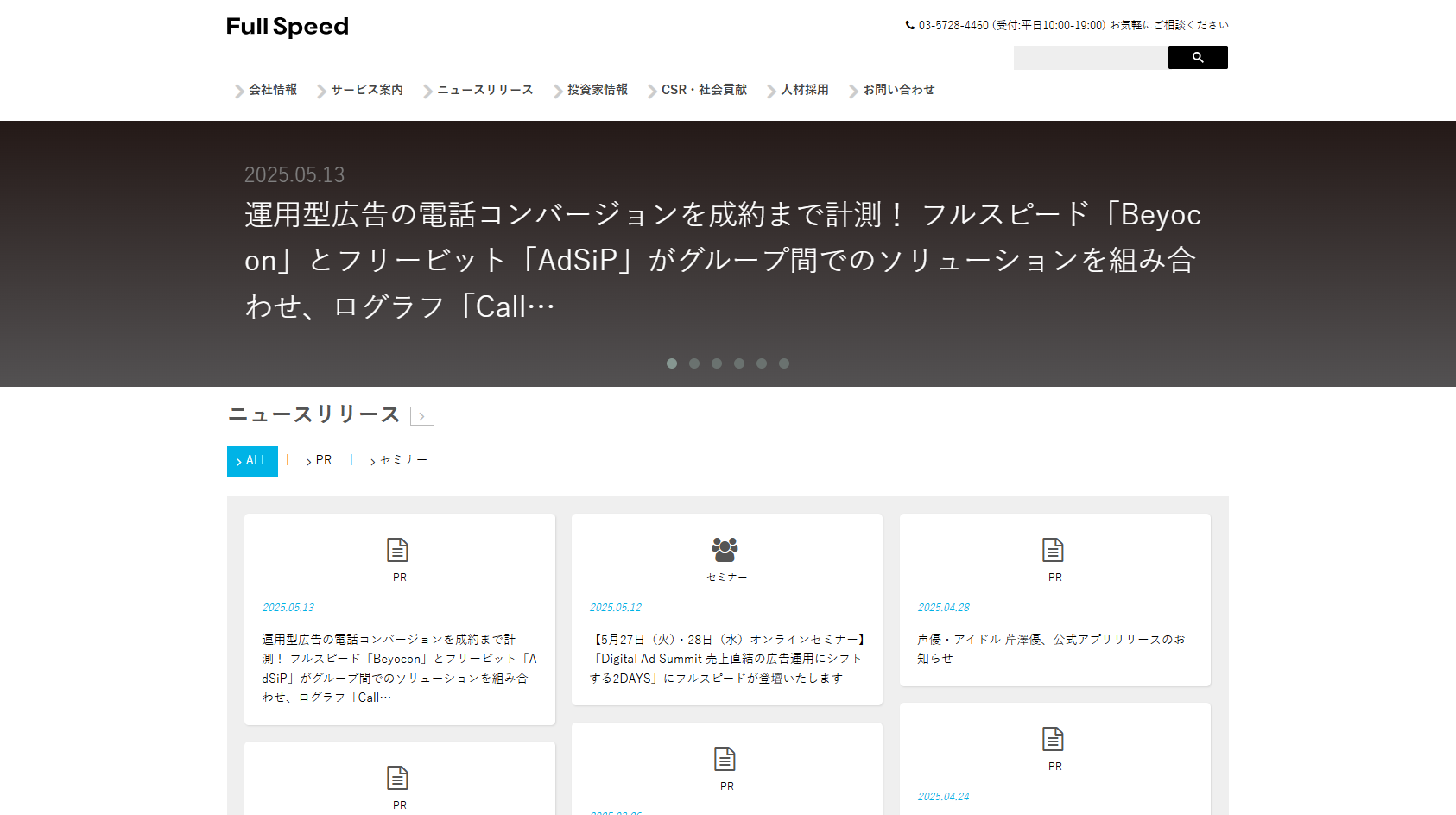Open the 声優・アイドル 芹澤優 app release article

(1052, 649)
